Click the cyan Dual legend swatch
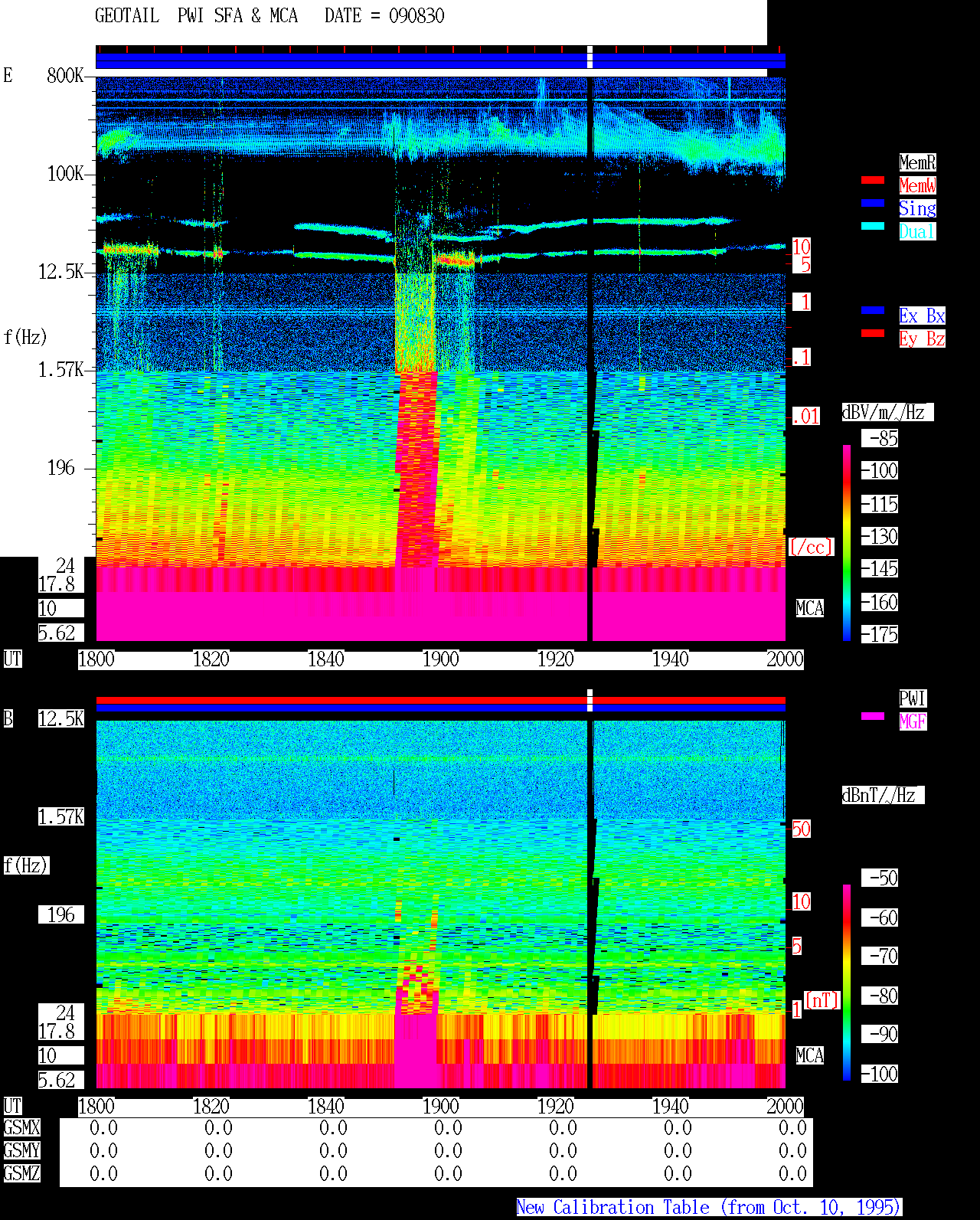This screenshot has height=1220, width=980. pos(873,226)
